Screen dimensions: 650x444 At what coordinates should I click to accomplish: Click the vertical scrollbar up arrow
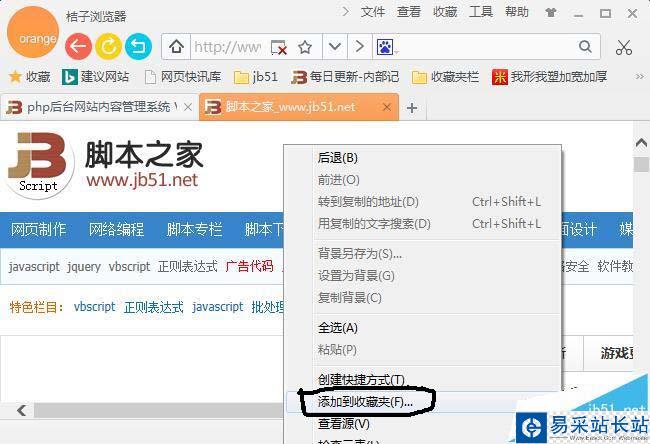(x=641, y=143)
